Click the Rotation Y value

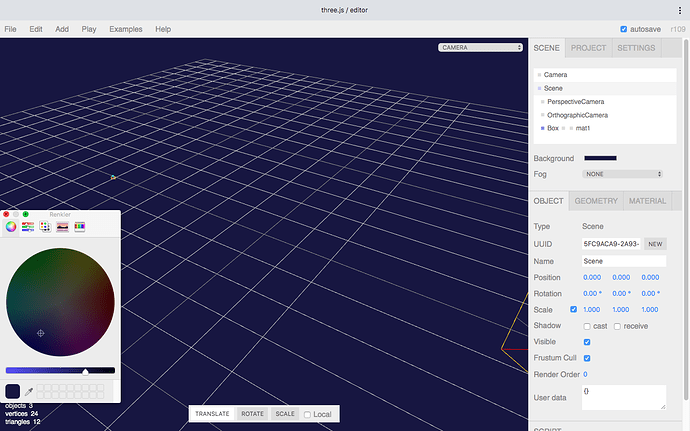click(x=621, y=294)
